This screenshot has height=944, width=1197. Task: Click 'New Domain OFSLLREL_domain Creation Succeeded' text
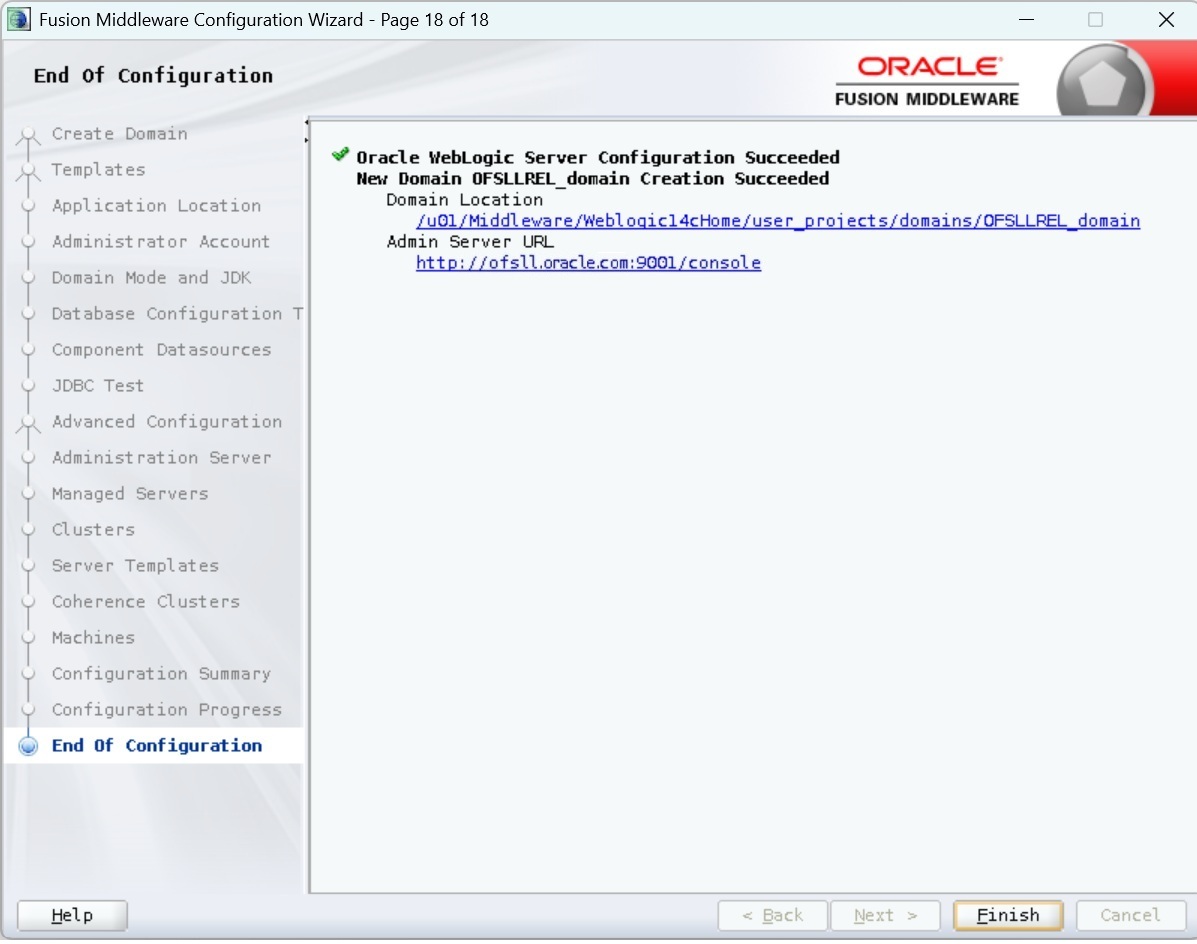(x=592, y=179)
